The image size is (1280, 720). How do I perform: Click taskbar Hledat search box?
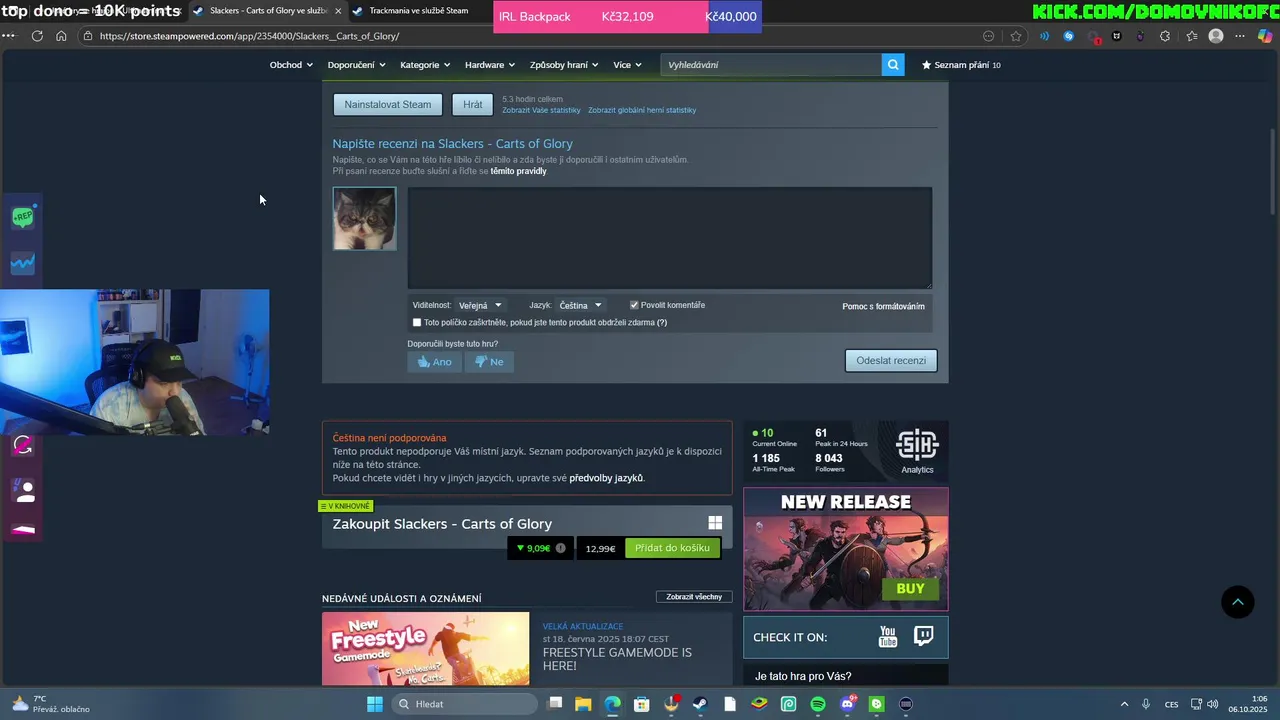pos(464,704)
